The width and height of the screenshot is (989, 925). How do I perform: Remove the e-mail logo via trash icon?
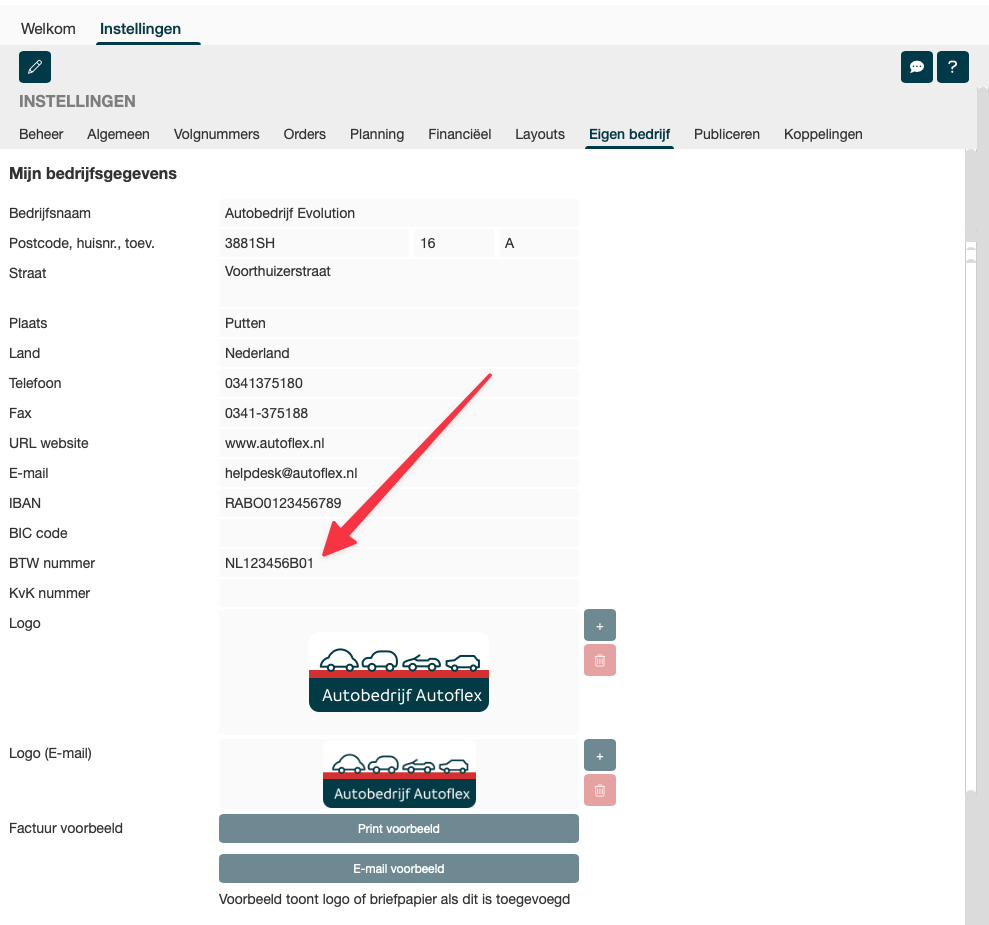pyautogui.click(x=600, y=790)
